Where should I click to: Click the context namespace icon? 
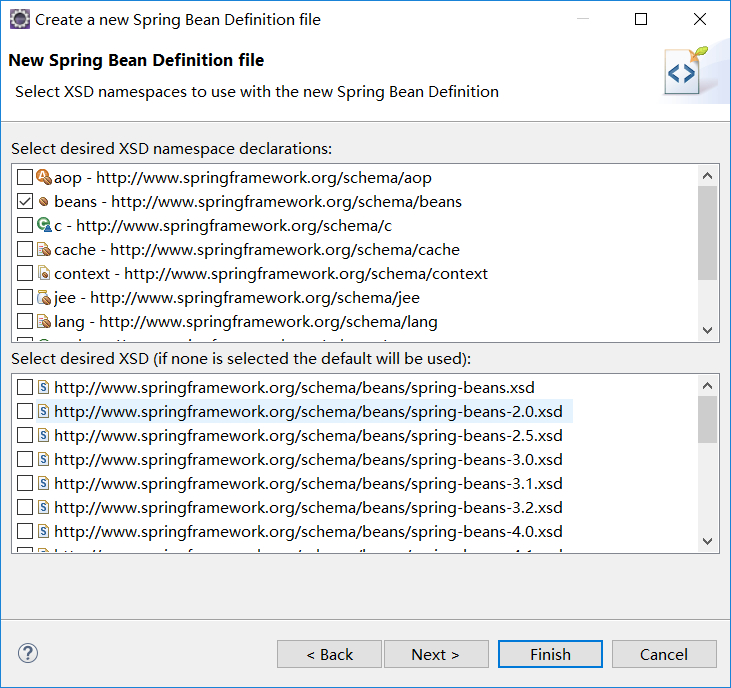[44, 273]
